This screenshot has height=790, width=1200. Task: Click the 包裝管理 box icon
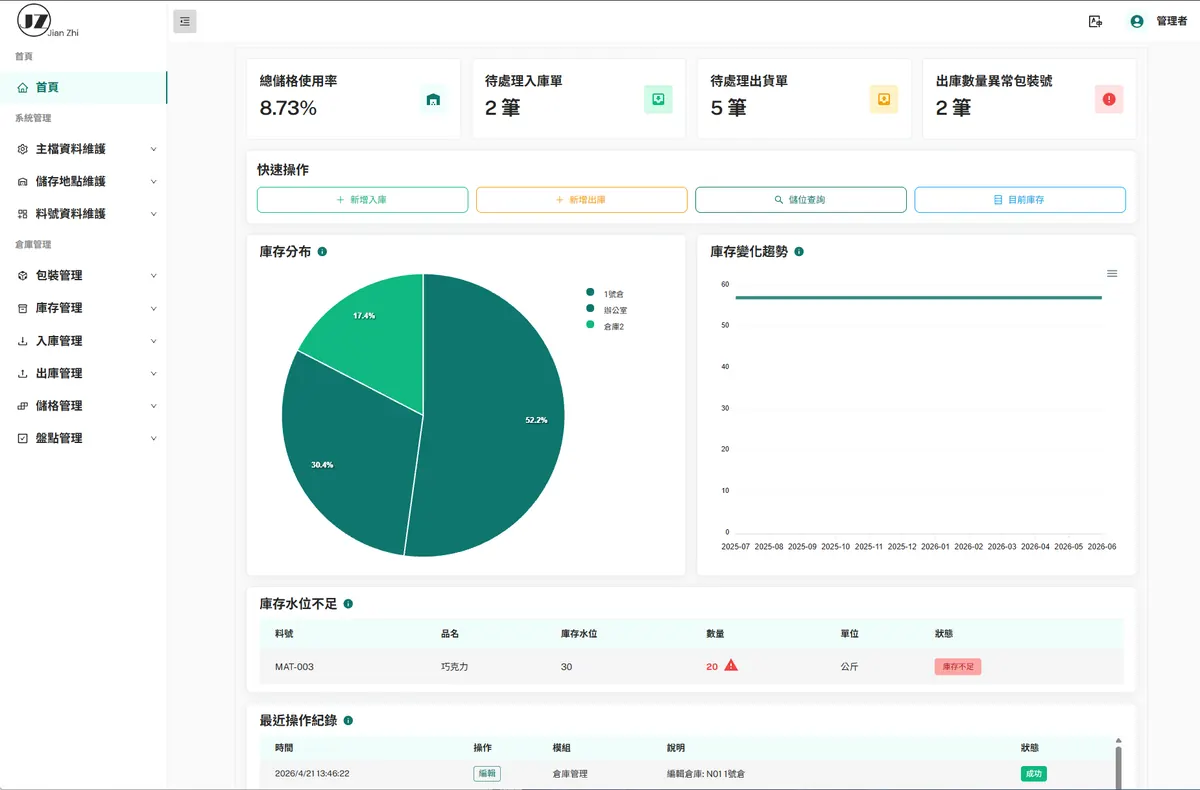pyautogui.click(x=23, y=276)
